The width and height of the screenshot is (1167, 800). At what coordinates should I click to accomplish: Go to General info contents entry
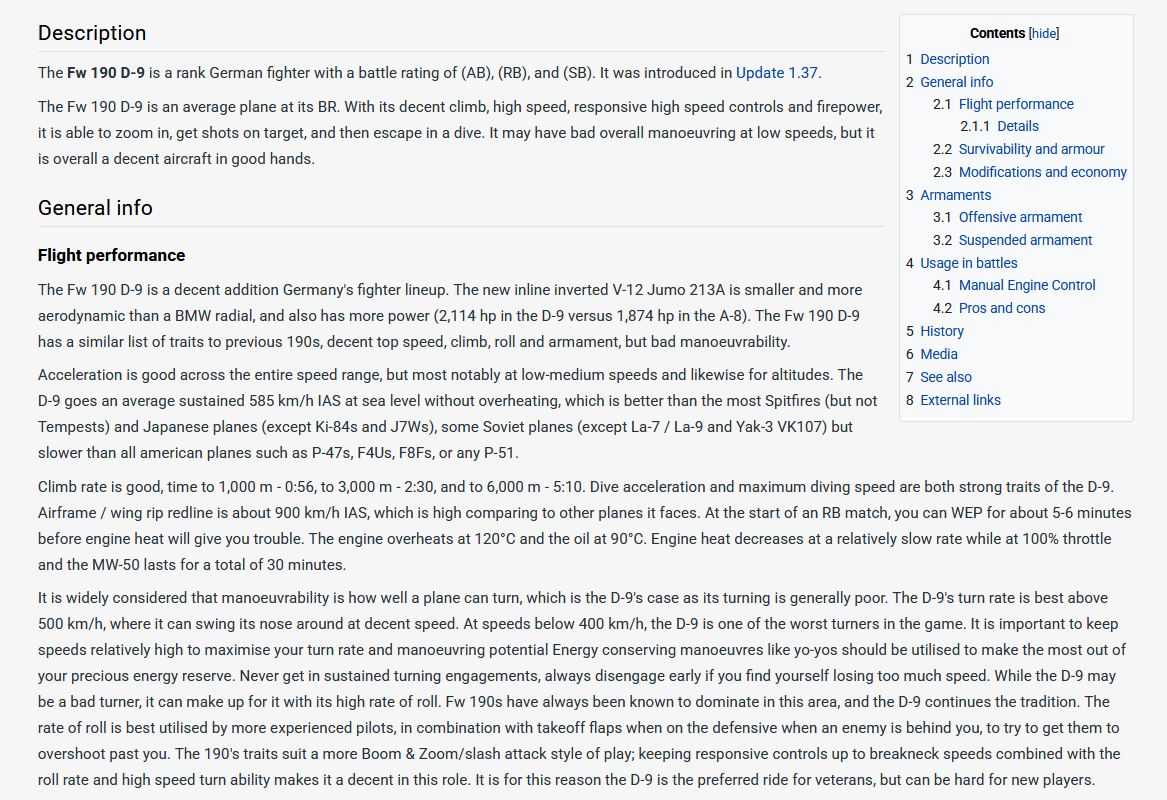pyautogui.click(x=956, y=82)
